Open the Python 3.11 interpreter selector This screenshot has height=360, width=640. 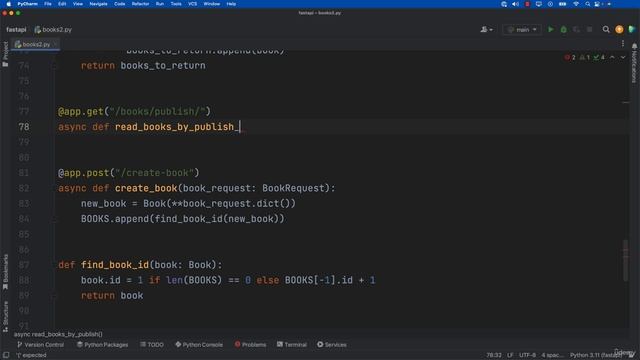coord(596,355)
